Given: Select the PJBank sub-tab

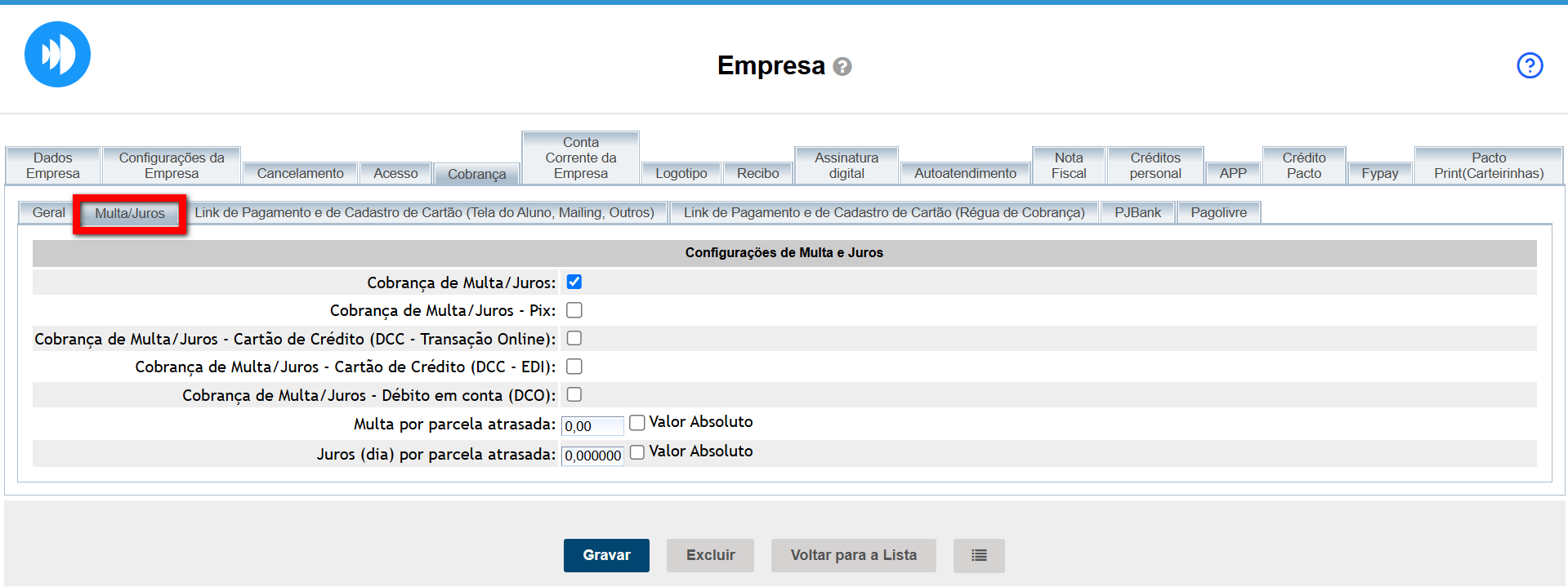Looking at the screenshot, I should pyautogui.click(x=1137, y=212).
